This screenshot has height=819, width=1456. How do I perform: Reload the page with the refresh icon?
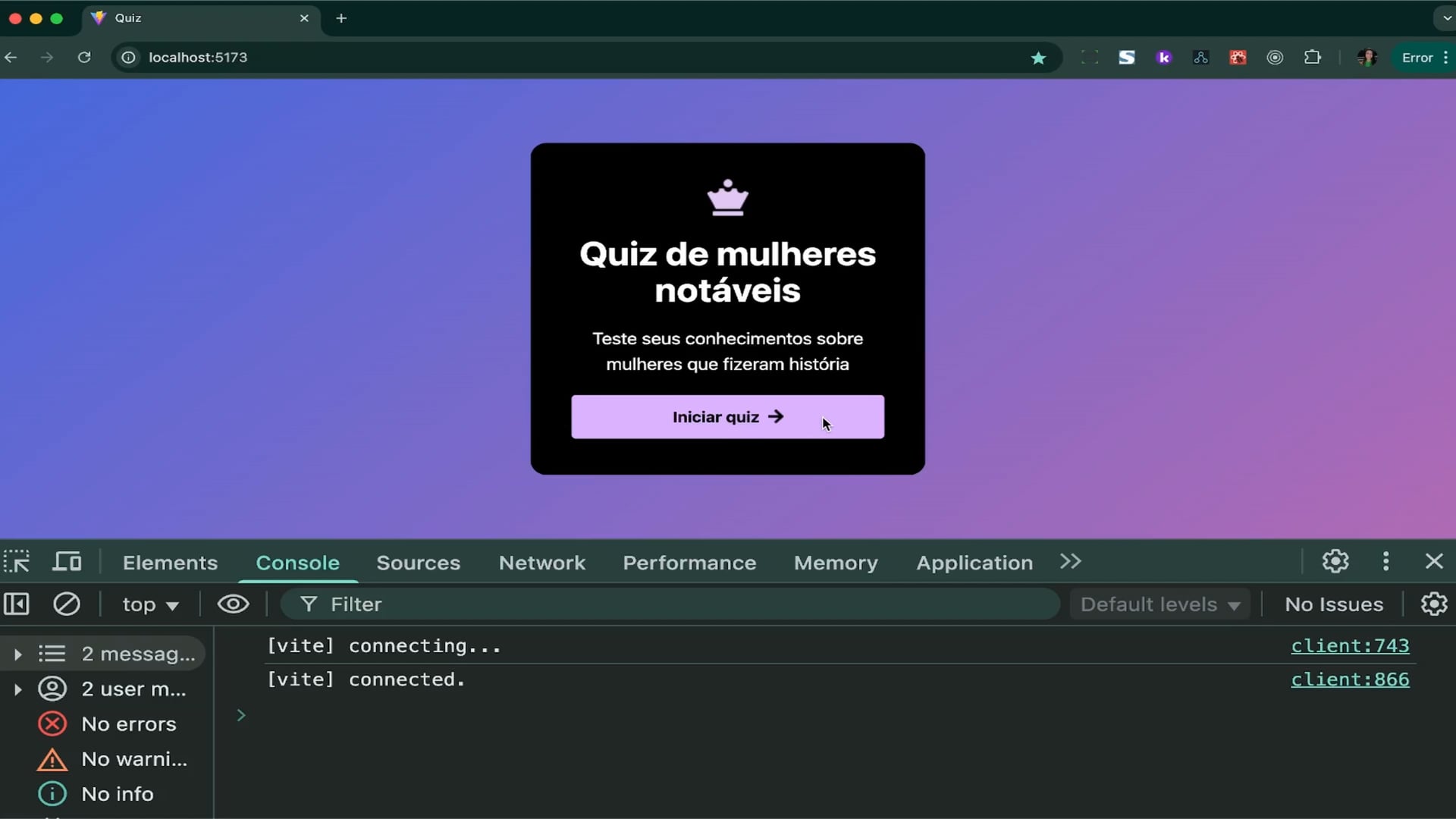click(84, 58)
